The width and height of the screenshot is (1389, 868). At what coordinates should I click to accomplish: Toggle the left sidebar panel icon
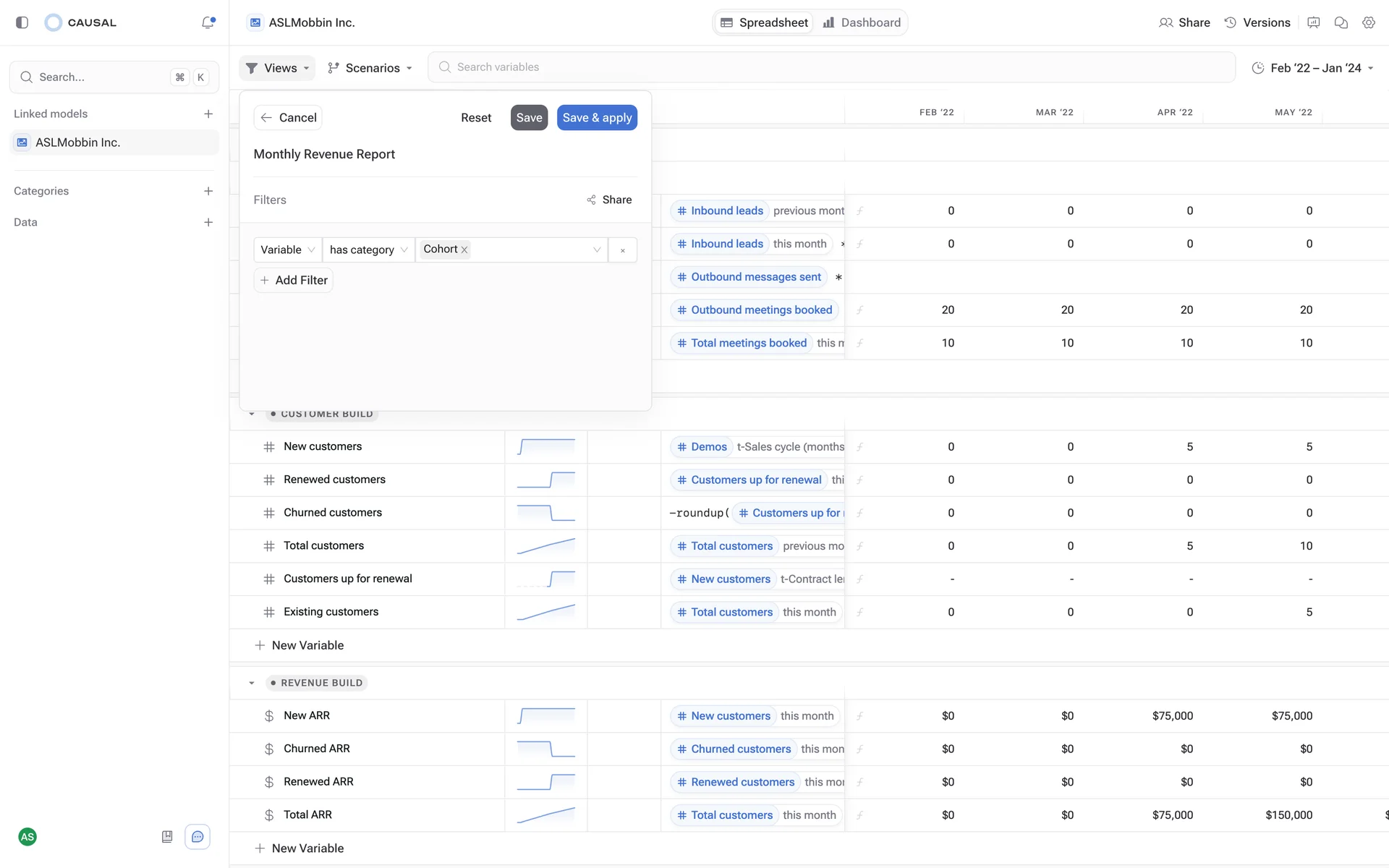pyautogui.click(x=22, y=22)
